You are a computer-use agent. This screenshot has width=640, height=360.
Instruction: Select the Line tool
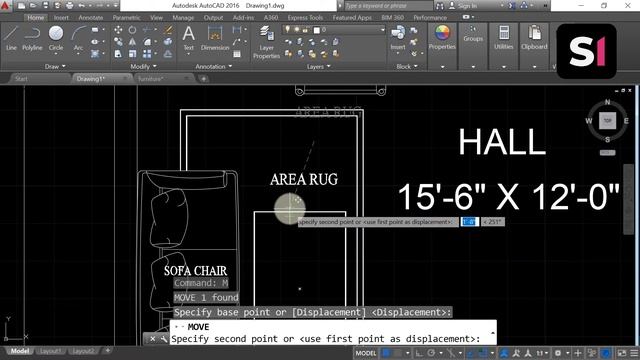(x=11, y=38)
